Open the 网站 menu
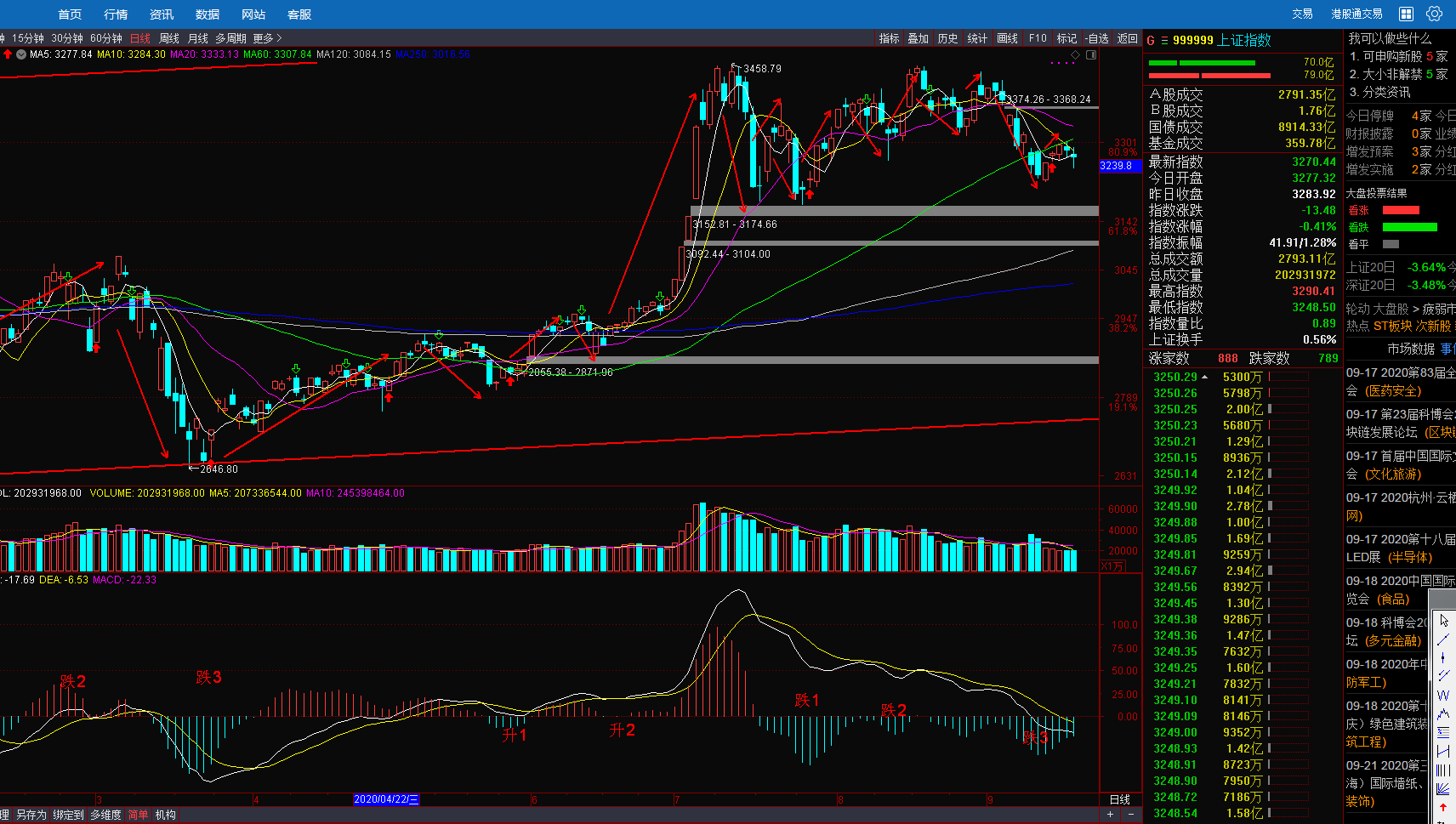 pos(253,14)
